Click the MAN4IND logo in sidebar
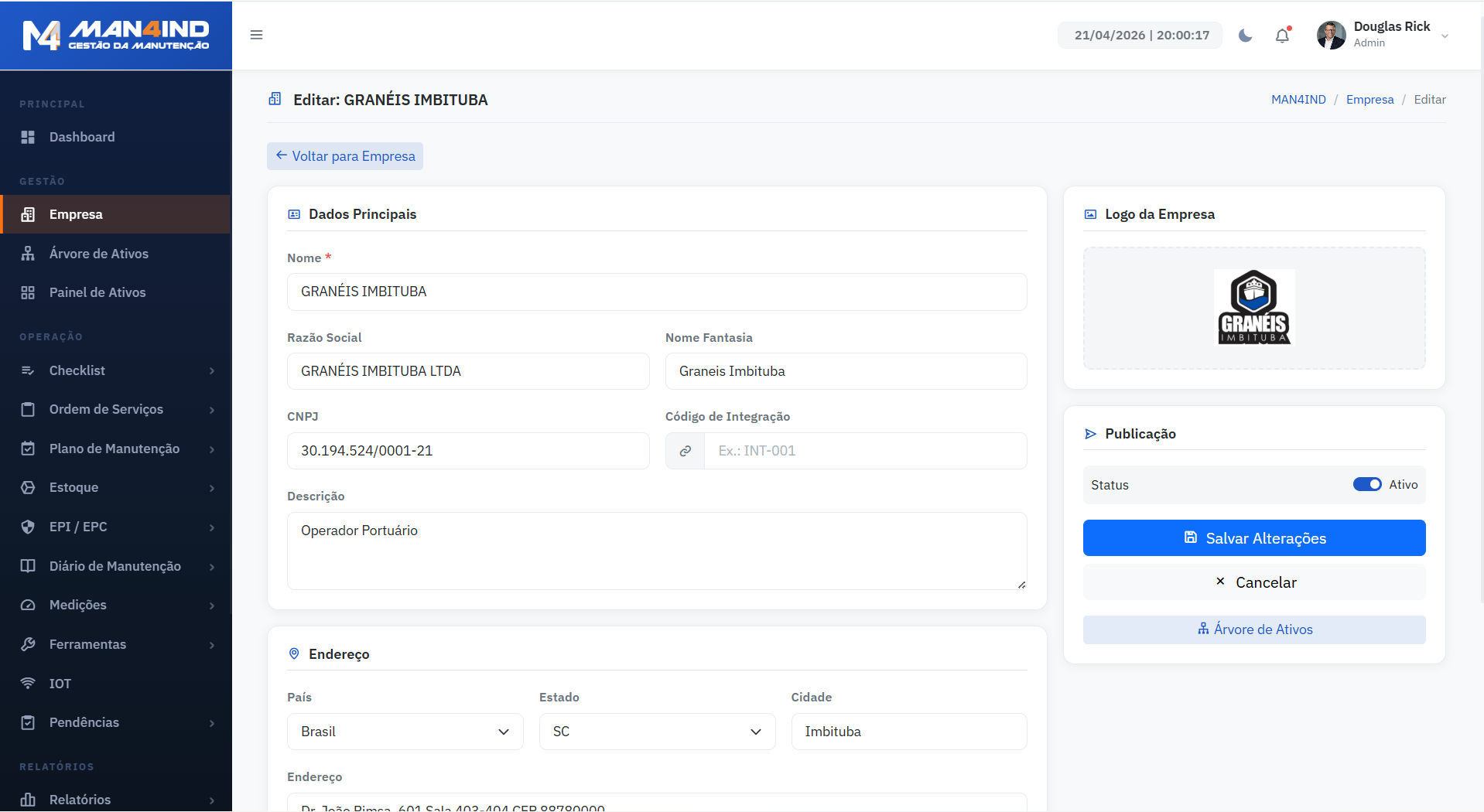 pyautogui.click(x=116, y=36)
